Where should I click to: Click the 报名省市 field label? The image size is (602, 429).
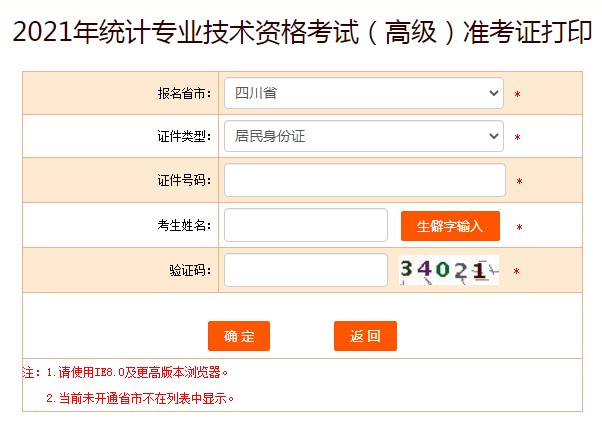(184, 93)
